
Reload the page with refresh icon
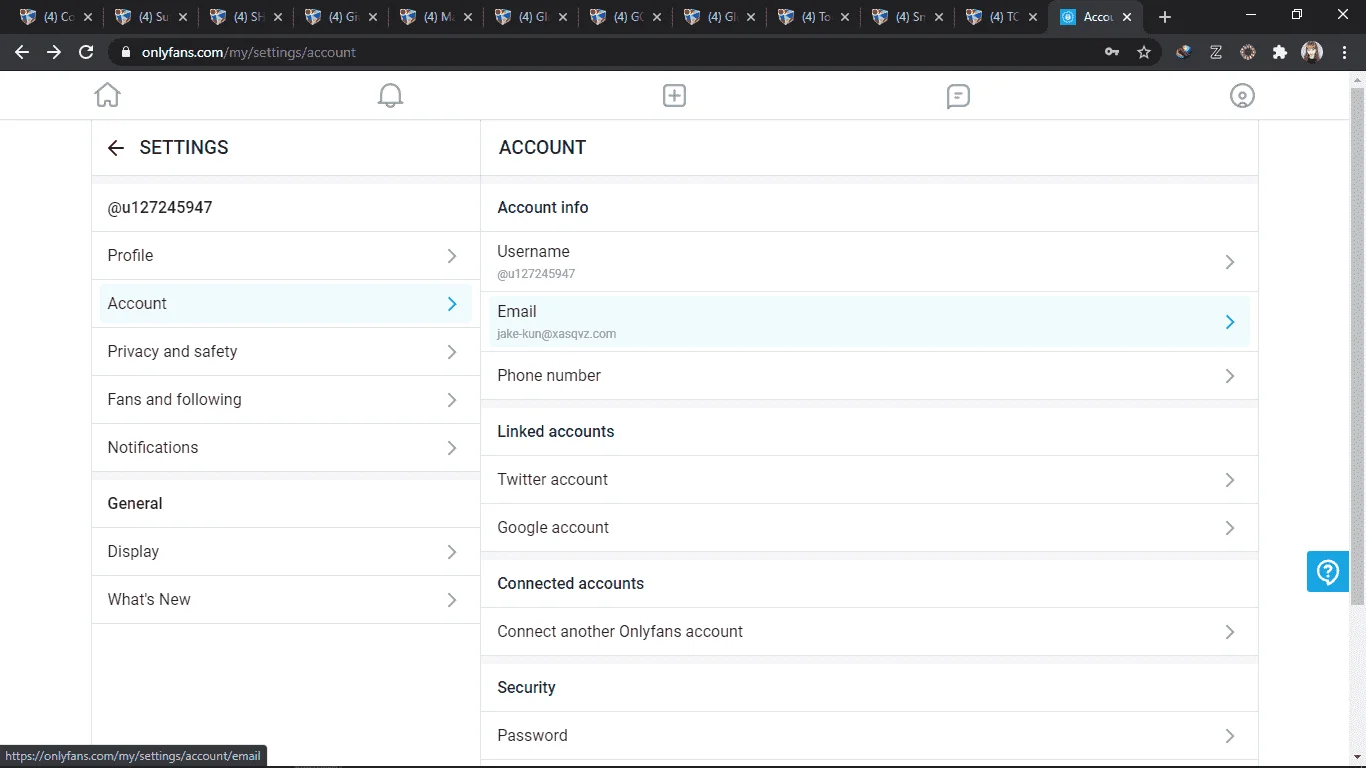point(86,52)
